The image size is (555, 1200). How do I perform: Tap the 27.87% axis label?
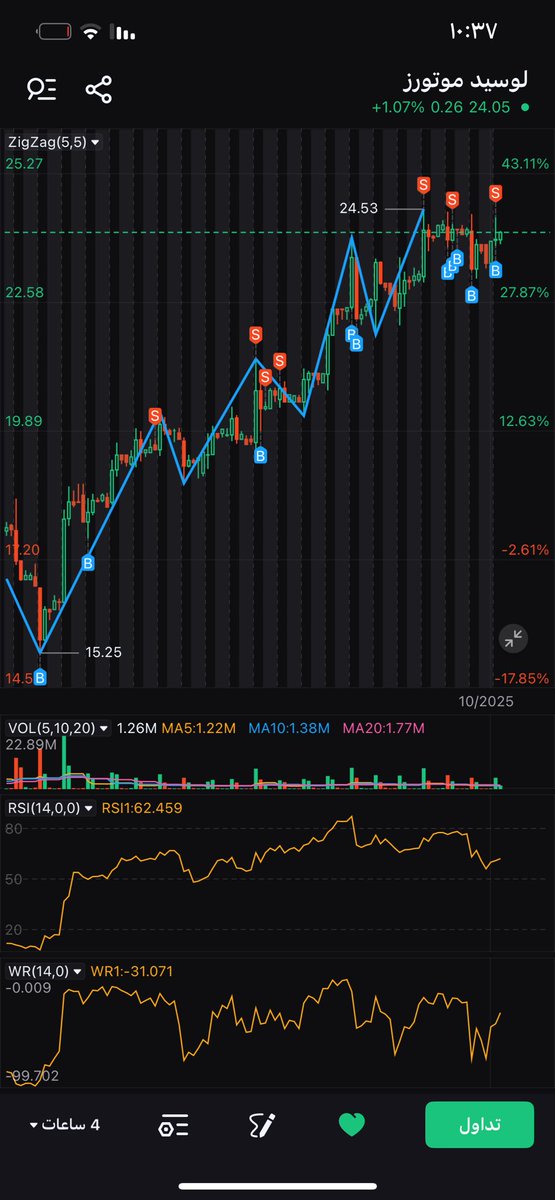pyautogui.click(x=526, y=292)
